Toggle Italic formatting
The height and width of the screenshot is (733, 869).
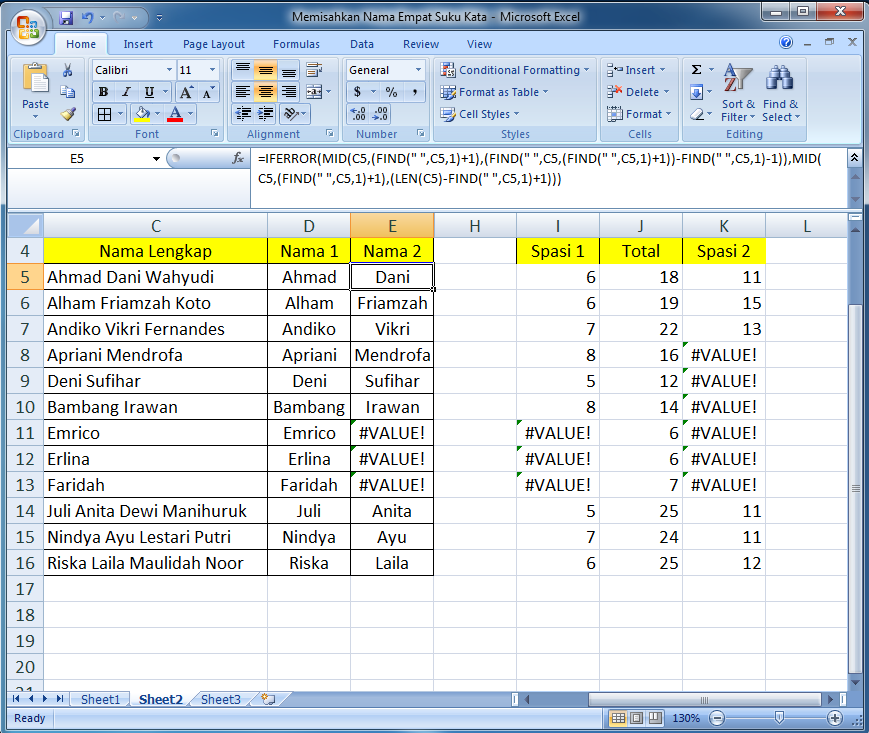click(x=126, y=92)
